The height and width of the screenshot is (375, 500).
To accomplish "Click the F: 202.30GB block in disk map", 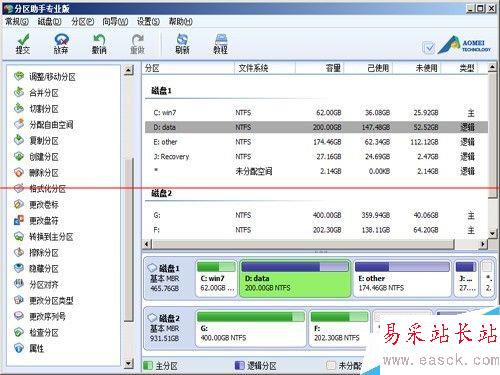I will (x=339, y=329).
